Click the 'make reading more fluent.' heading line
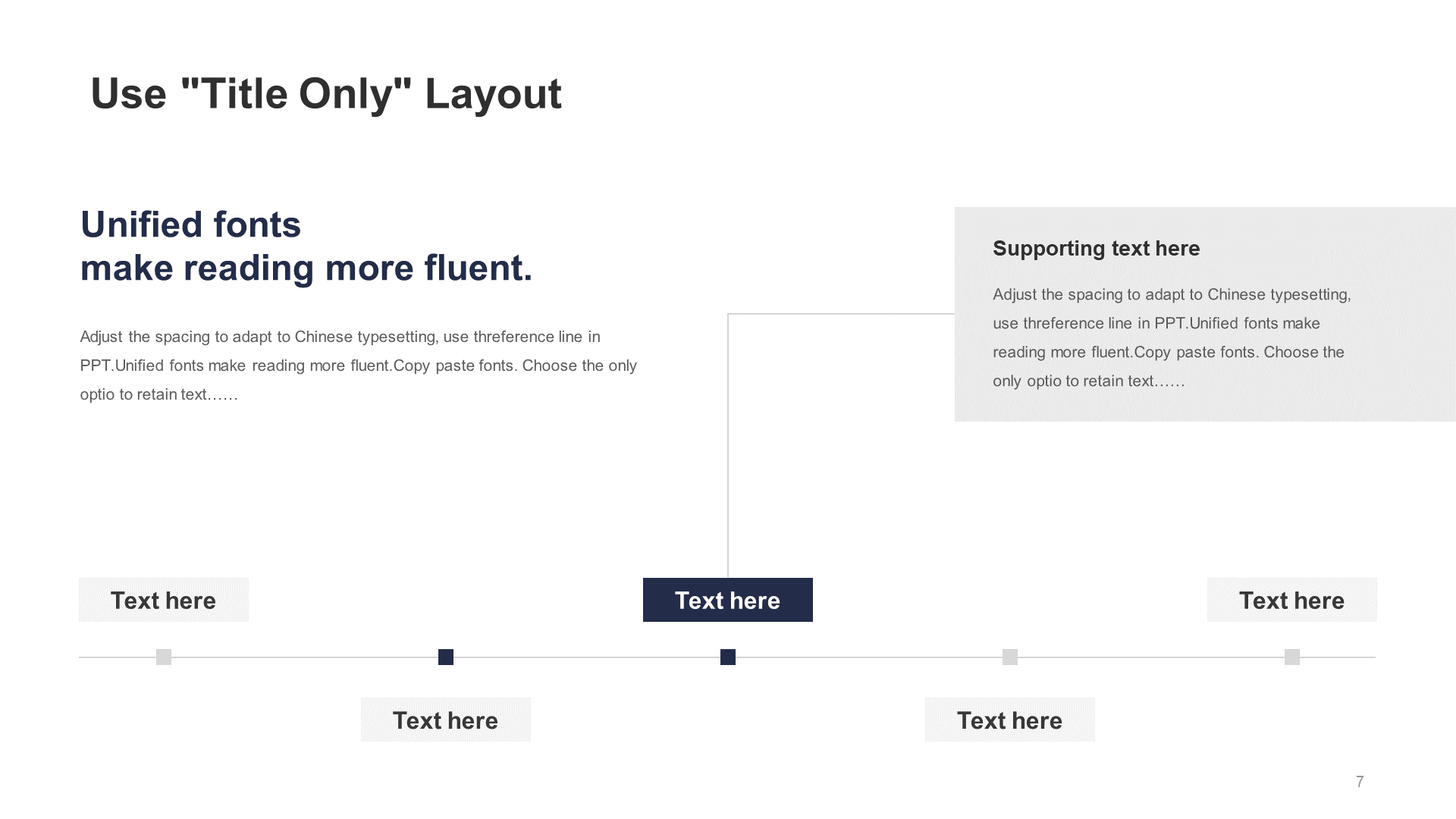 click(306, 268)
